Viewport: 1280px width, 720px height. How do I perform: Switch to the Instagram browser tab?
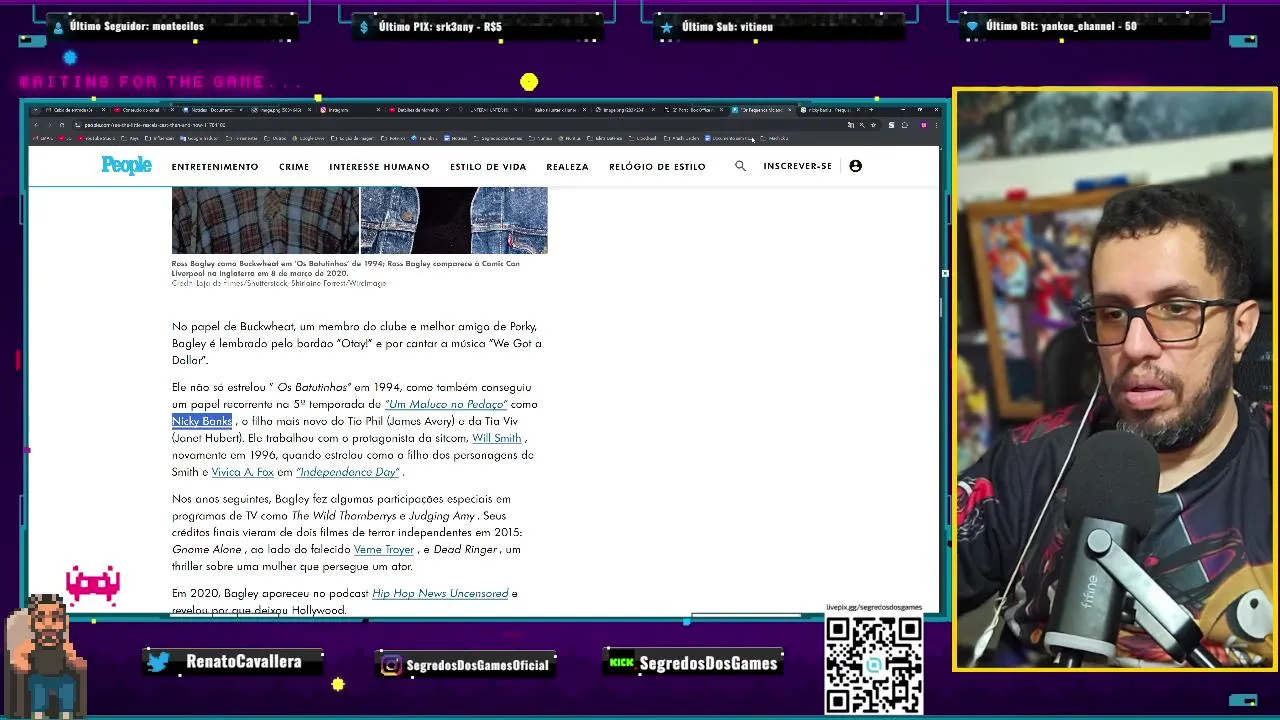[x=349, y=110]
